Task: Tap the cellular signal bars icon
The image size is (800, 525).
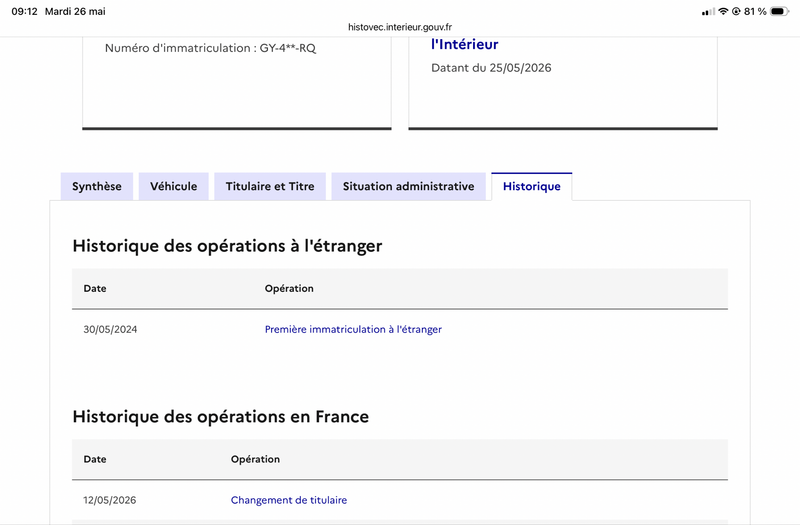Action: tap(708, 12)
